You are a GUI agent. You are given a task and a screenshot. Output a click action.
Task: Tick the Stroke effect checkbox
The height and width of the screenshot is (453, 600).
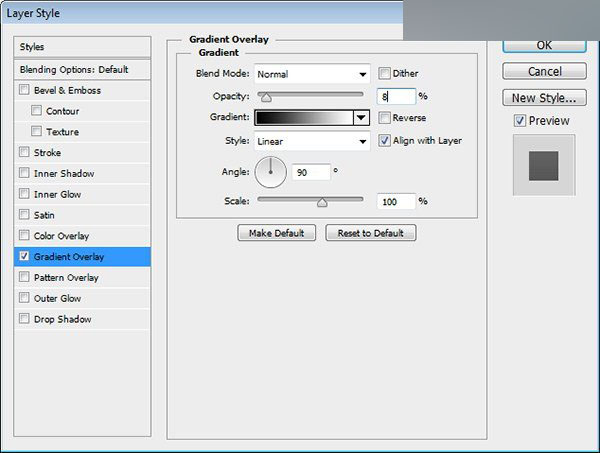(x=24, y=152)
